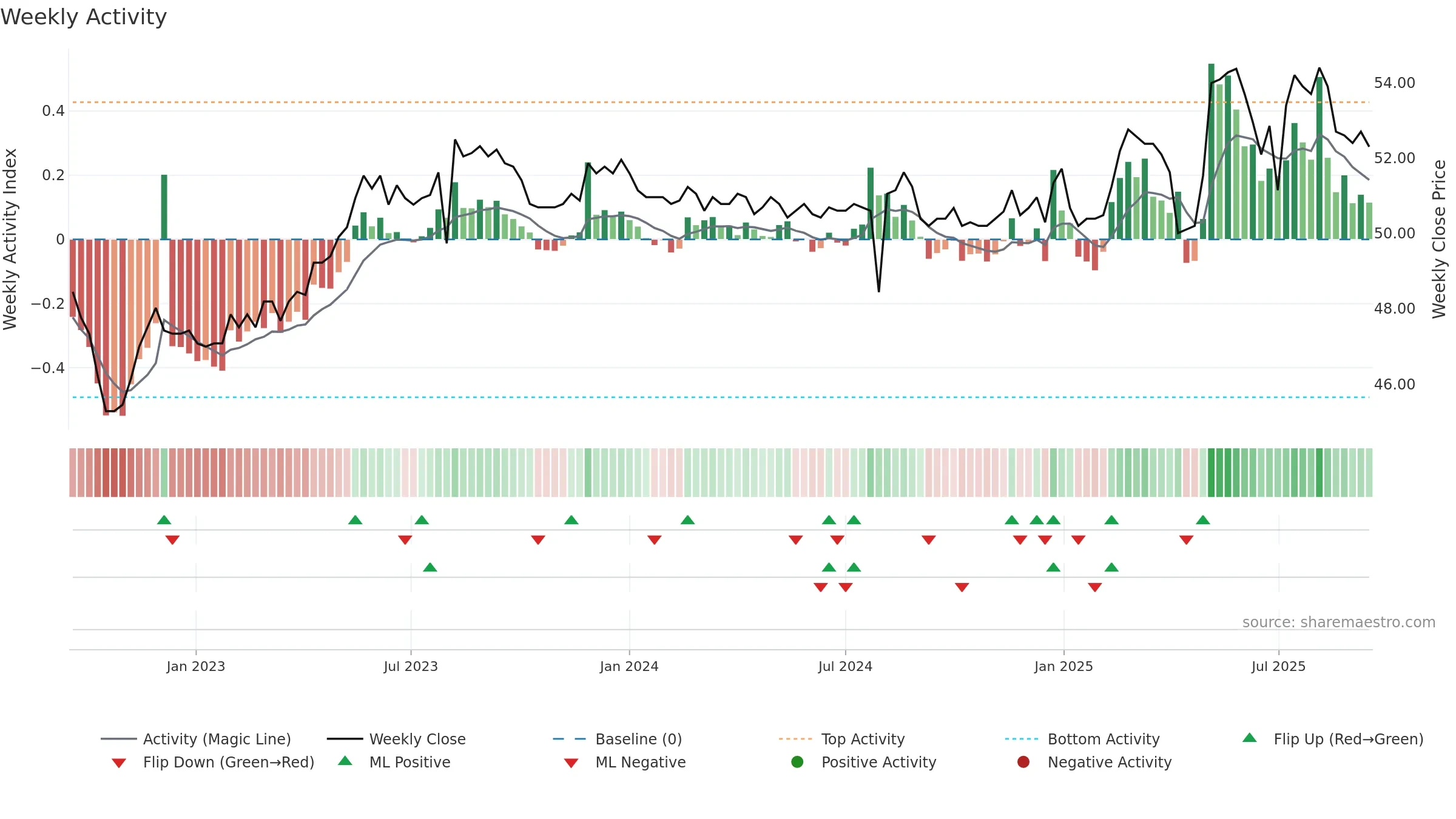
Task: Click the Jul 2025 axis label
Action: coord(1278,667)
